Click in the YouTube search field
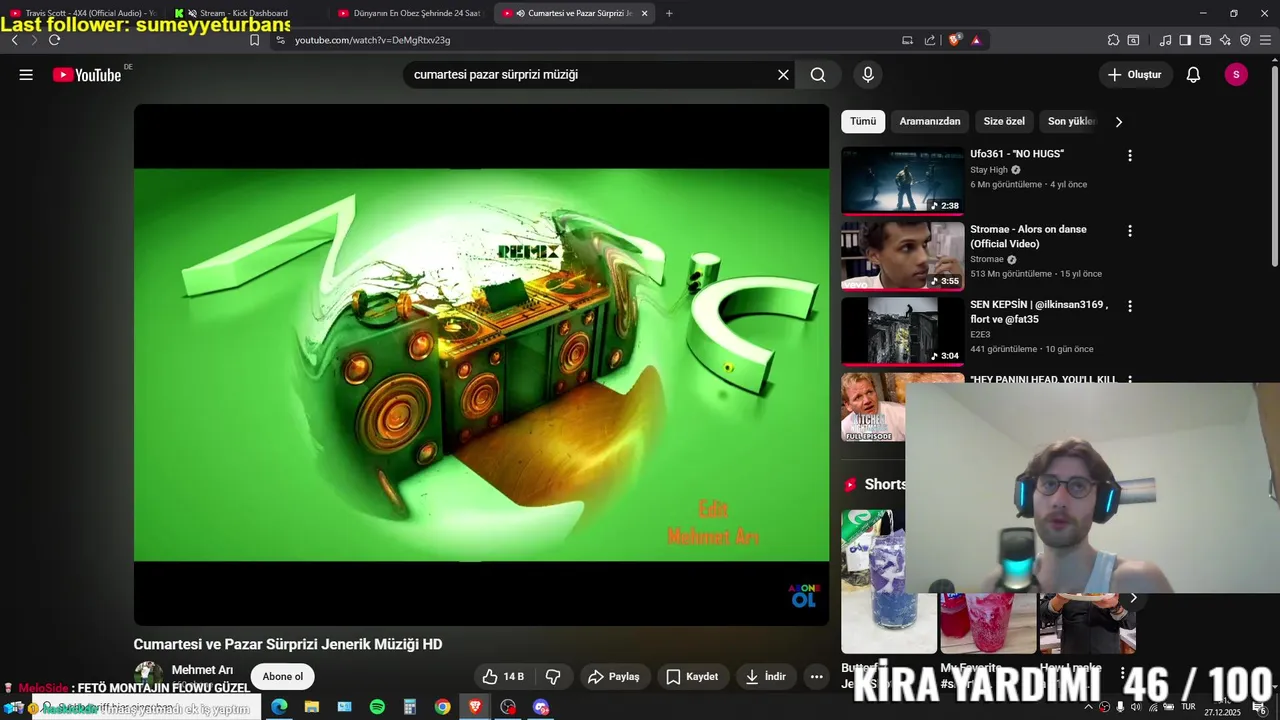 point(590,75)
